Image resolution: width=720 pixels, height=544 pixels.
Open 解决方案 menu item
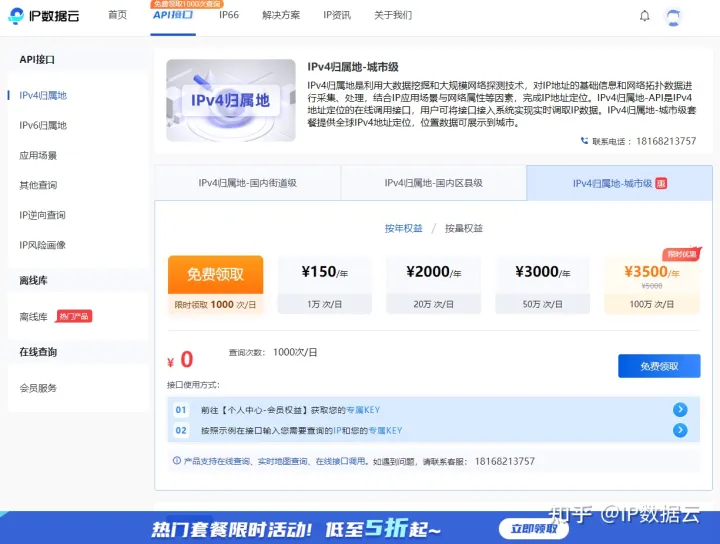click(281, 15)
